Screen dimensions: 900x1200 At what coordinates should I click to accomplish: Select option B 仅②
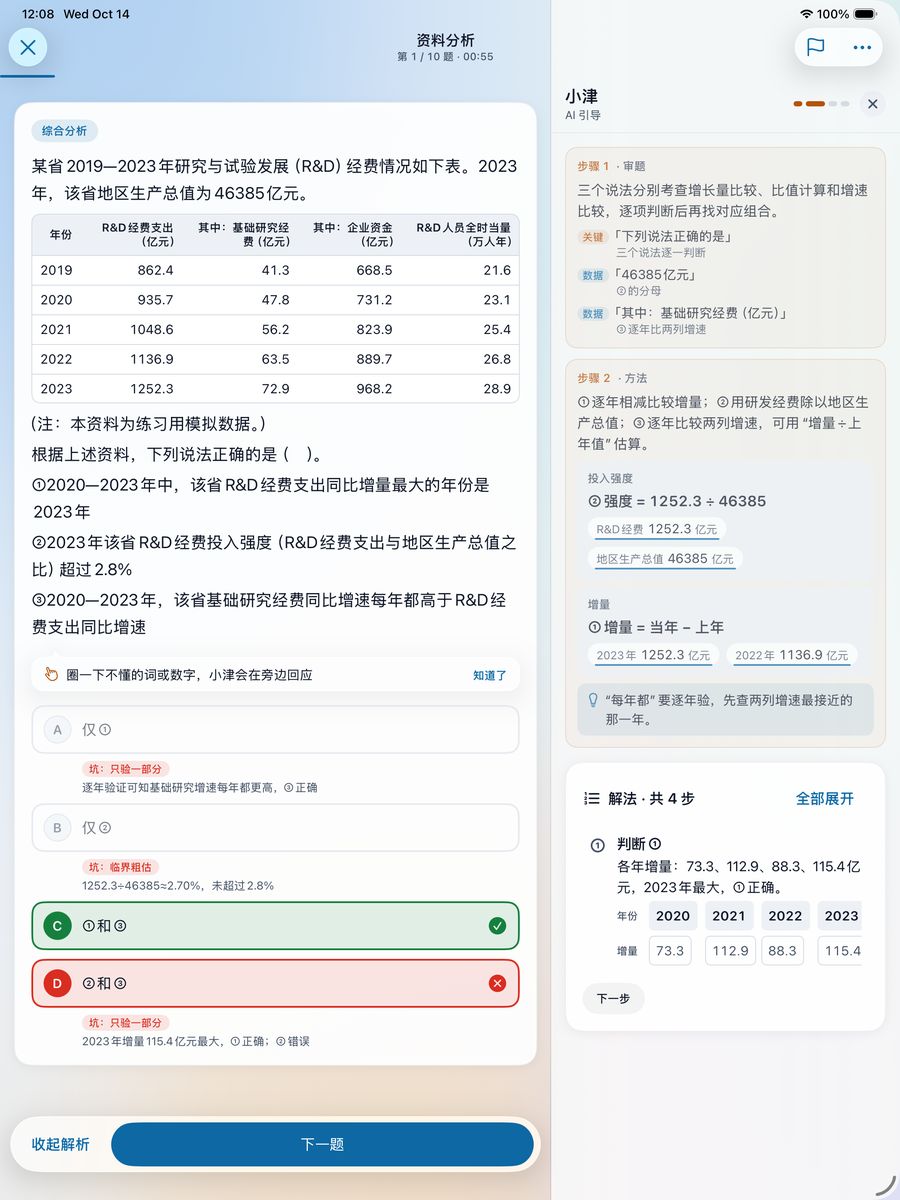(x=275, y=828)
